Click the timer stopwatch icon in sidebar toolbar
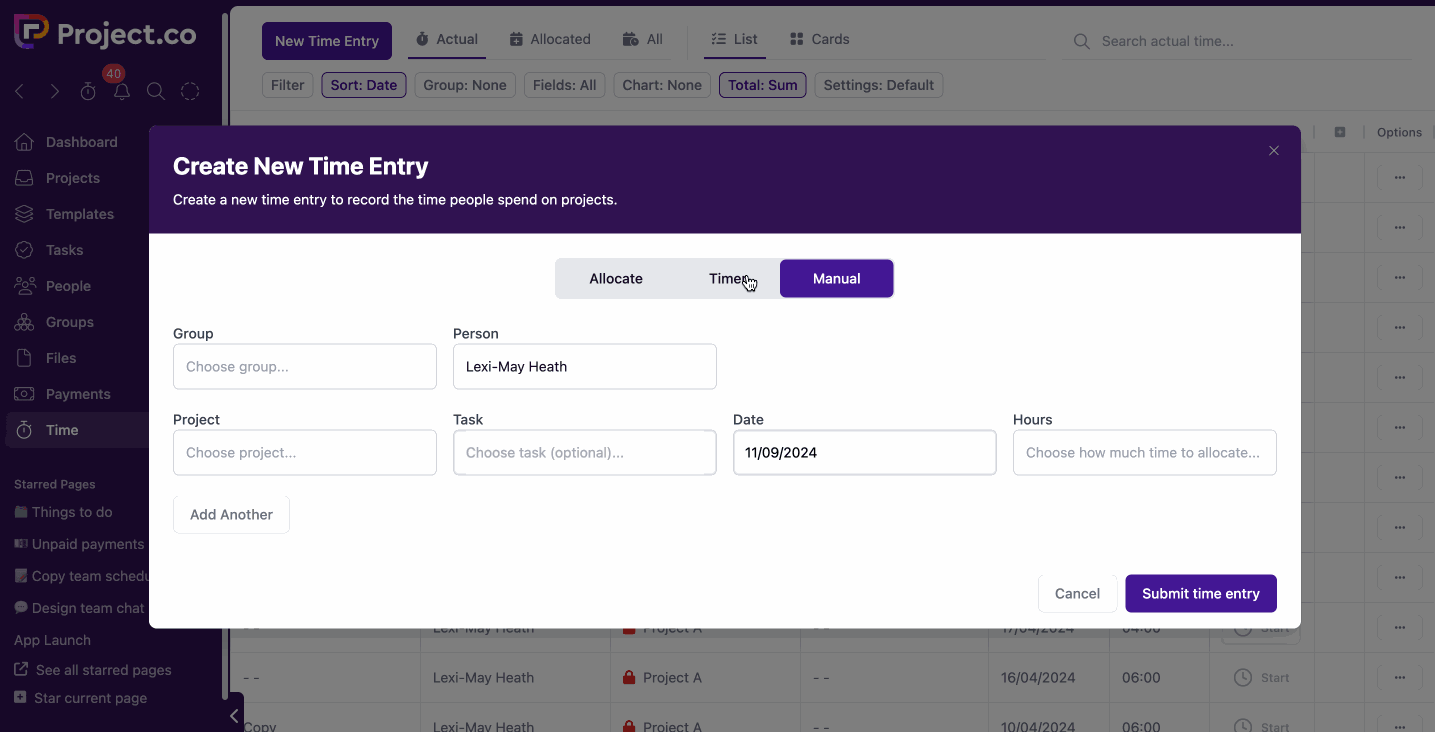This screenshot has height=732, width=1435. click(88, 92)
